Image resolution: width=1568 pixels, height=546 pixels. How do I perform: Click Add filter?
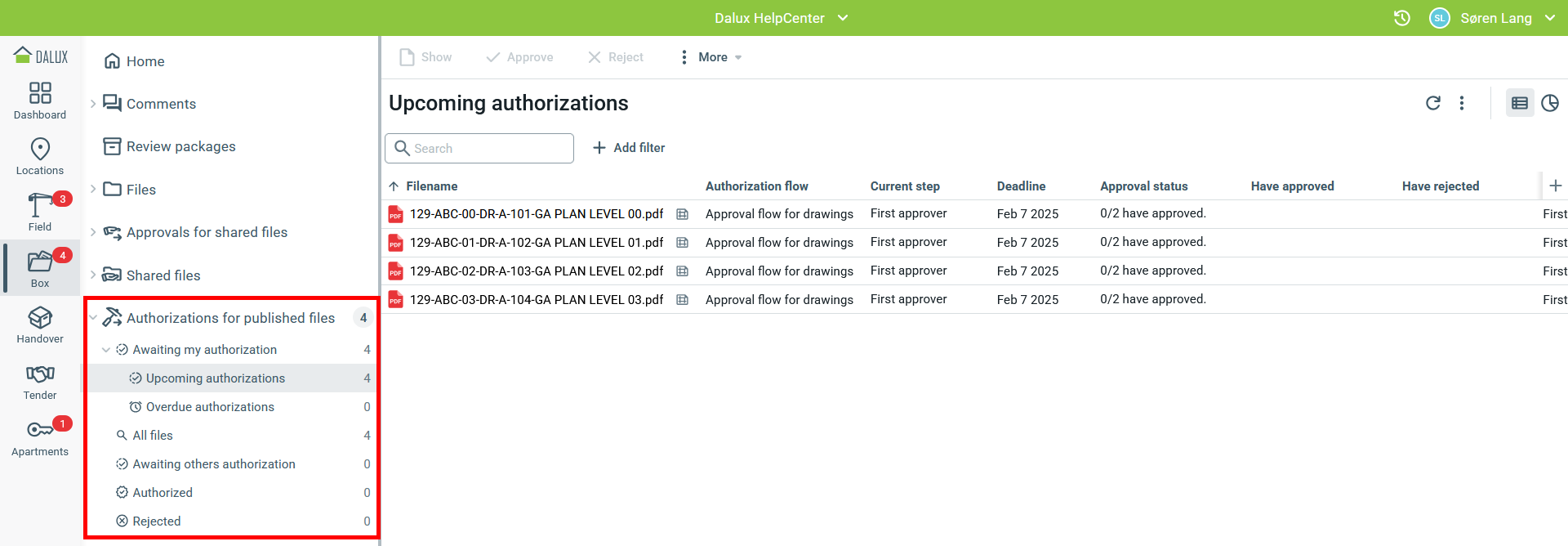point(629,148)
